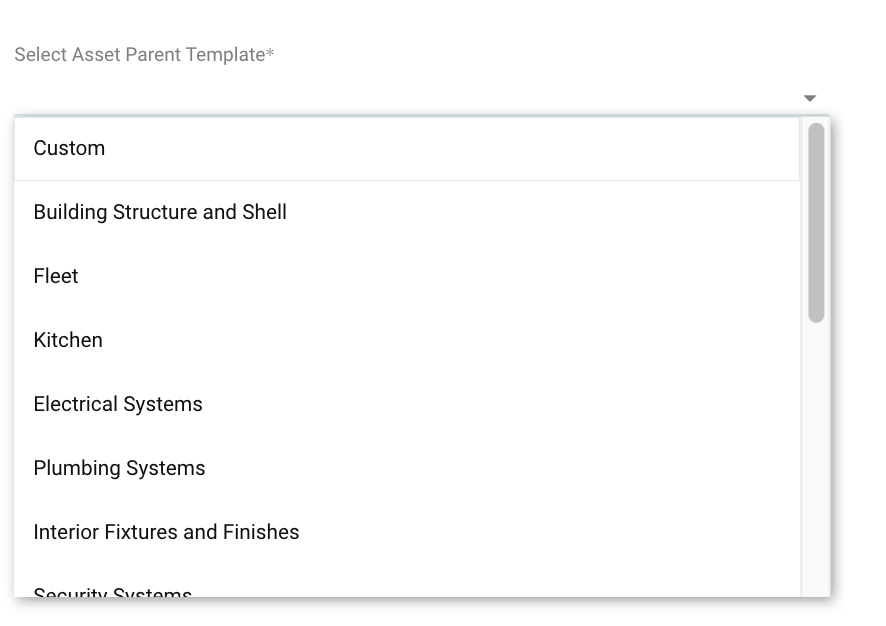Click the dropdown arrow for Asset Parent Template

(809, 98)
